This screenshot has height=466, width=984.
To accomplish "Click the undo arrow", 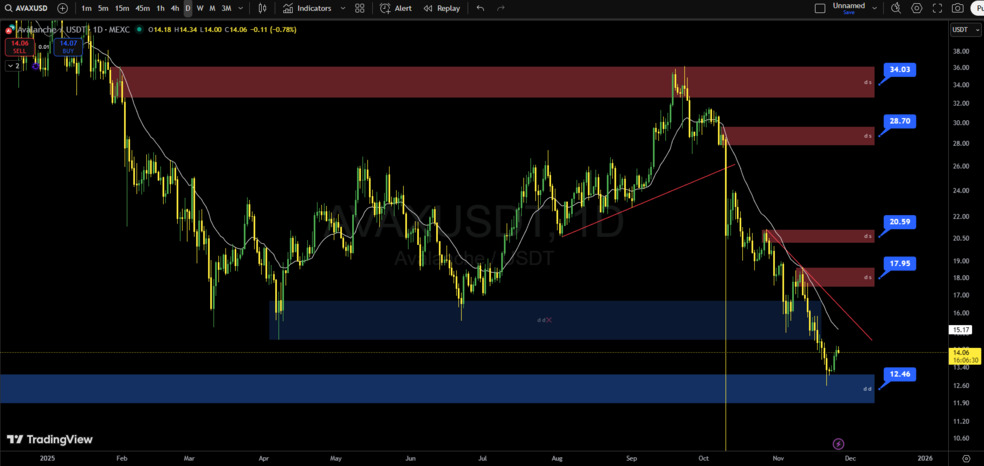I will (x=481, y=8).
